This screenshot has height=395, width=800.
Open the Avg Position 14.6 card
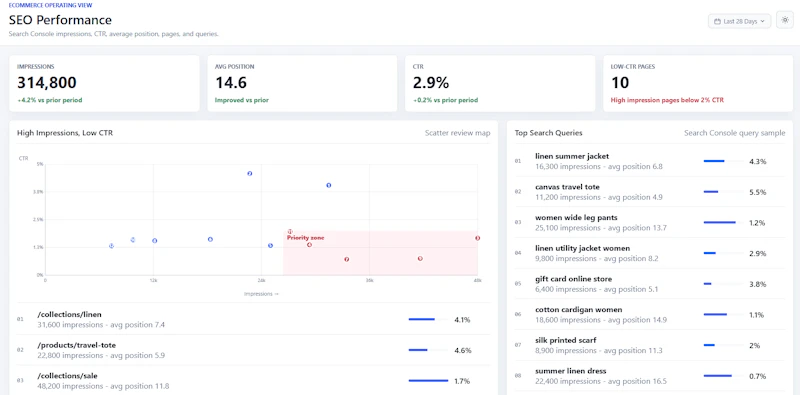(302, 84)
